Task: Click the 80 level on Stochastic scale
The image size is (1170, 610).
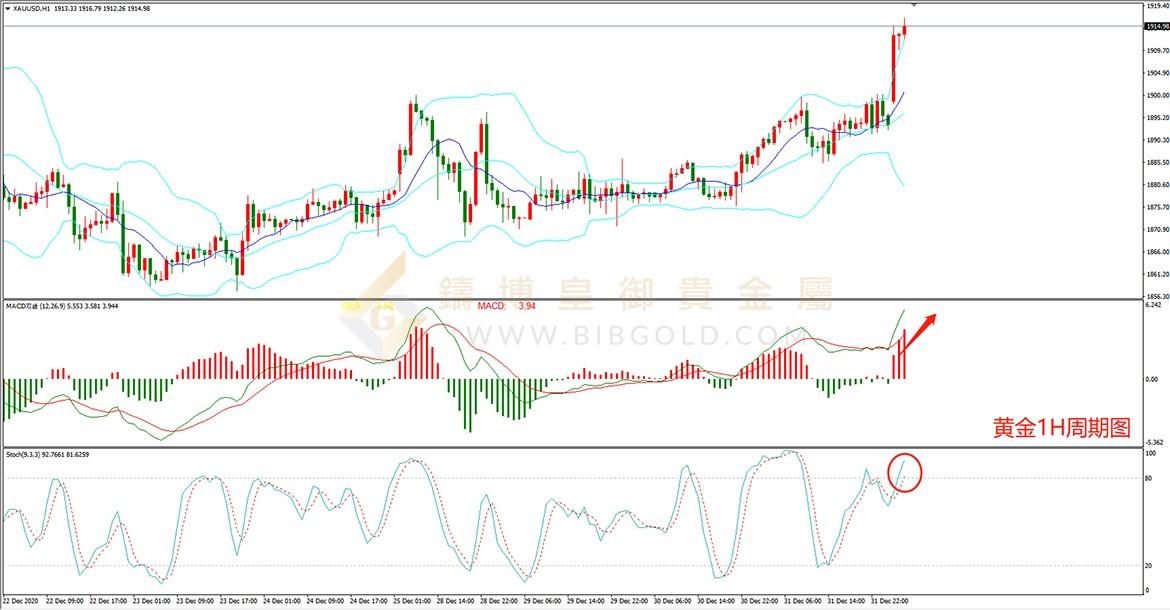Action: tap(1149, 478)
